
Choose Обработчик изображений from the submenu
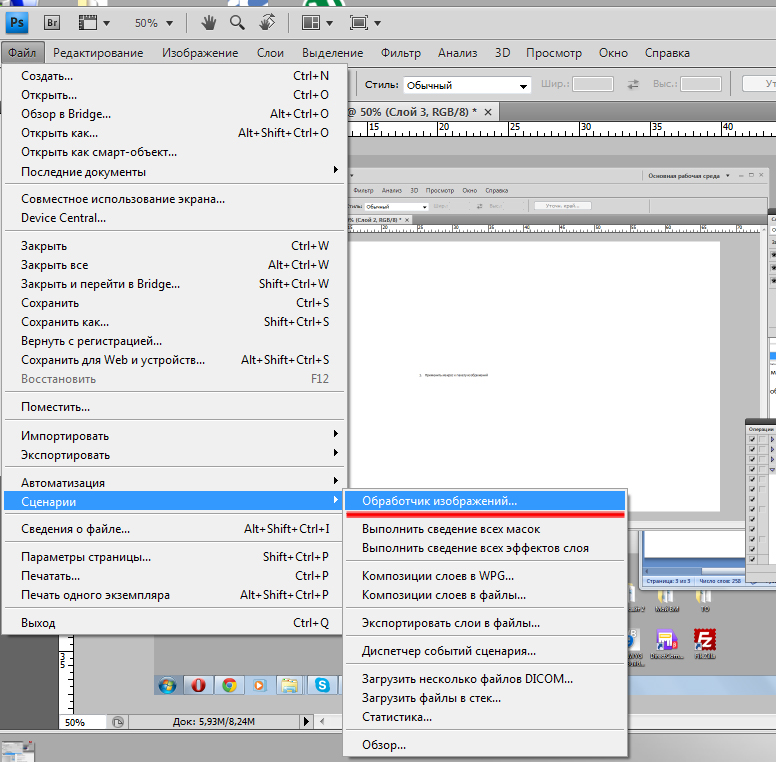(439, 500)
